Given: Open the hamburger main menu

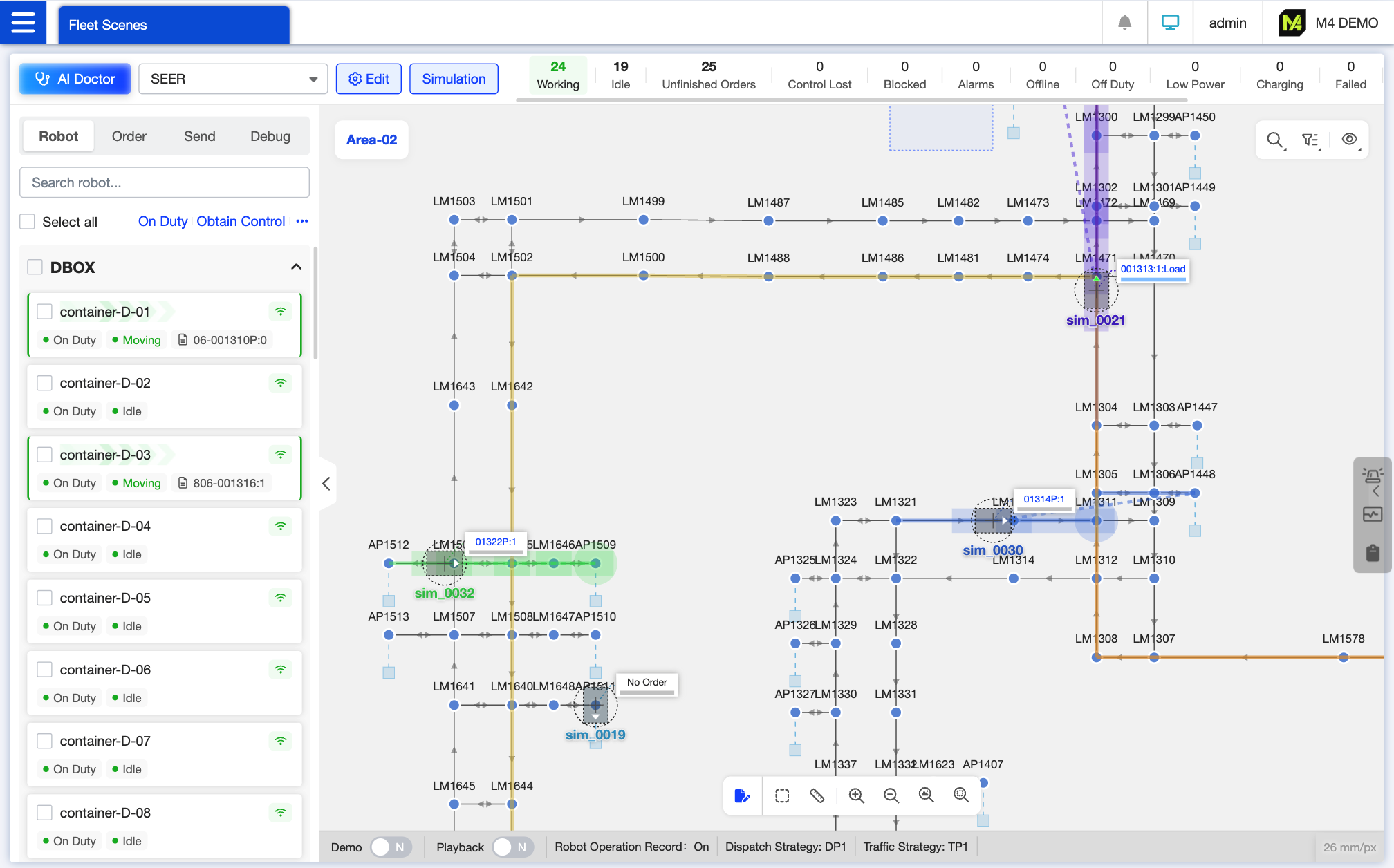Looking at the screenshot, I should coord(23,23).
